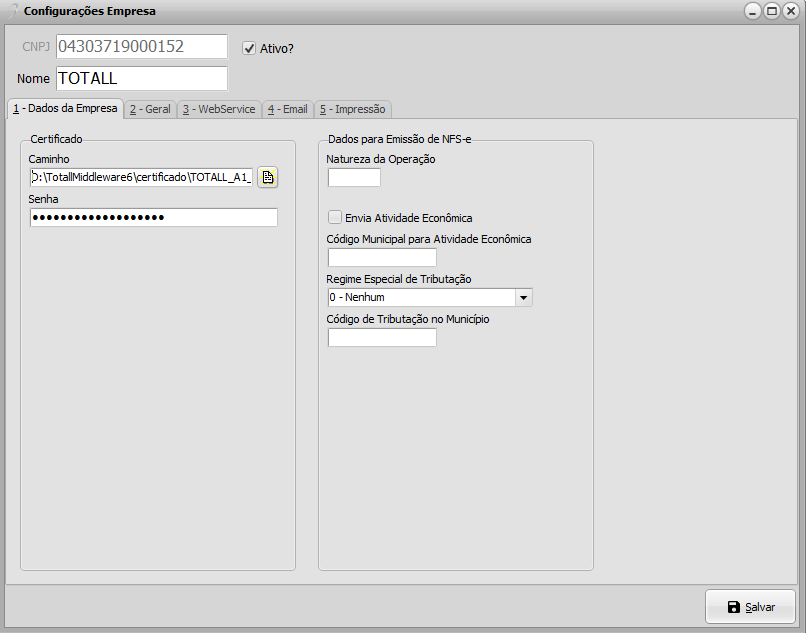Click the certificate file browse icon

[x=267, y=177]
